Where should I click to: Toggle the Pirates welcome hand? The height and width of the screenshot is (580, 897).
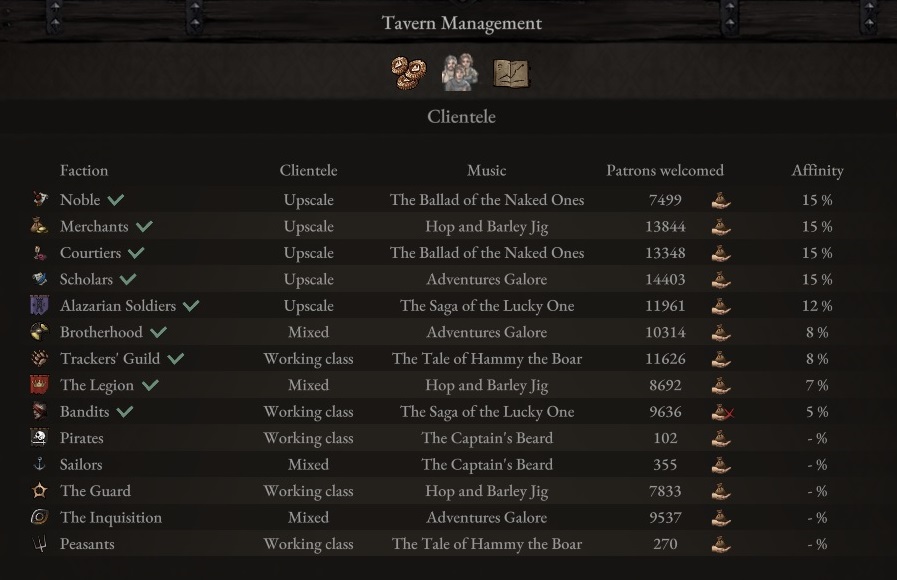point(721,438)
